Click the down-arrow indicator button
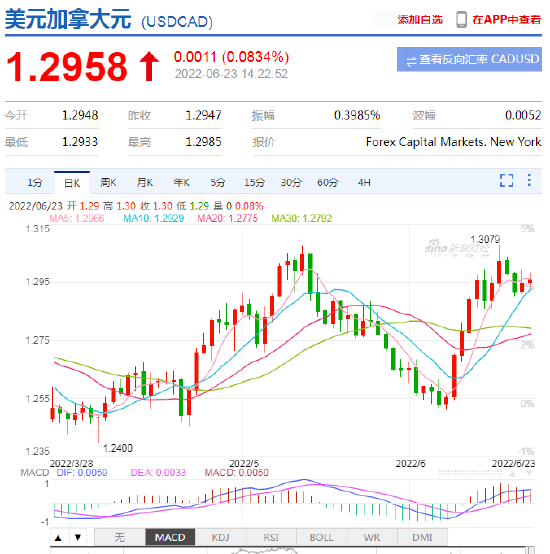This screenshot has height=554, width=550. [x=78, y=538]
